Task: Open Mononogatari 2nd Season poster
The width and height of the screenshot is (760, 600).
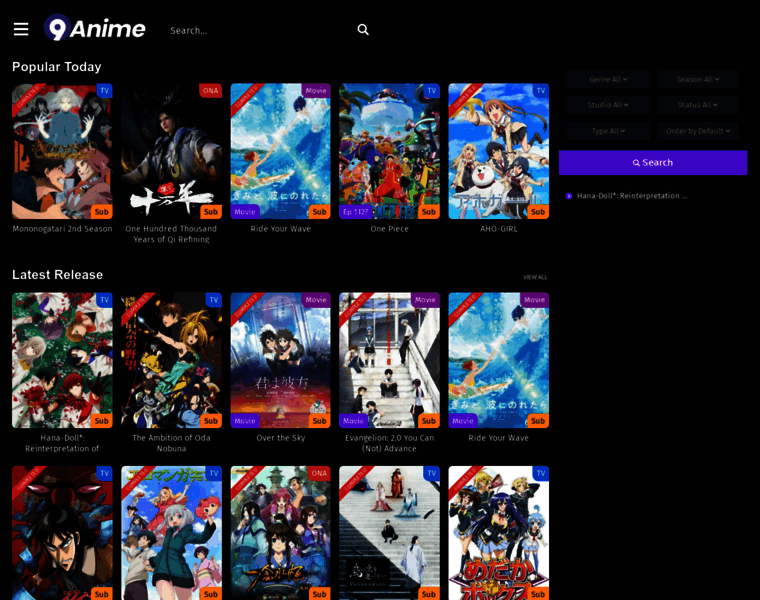Action: [62, 151]
